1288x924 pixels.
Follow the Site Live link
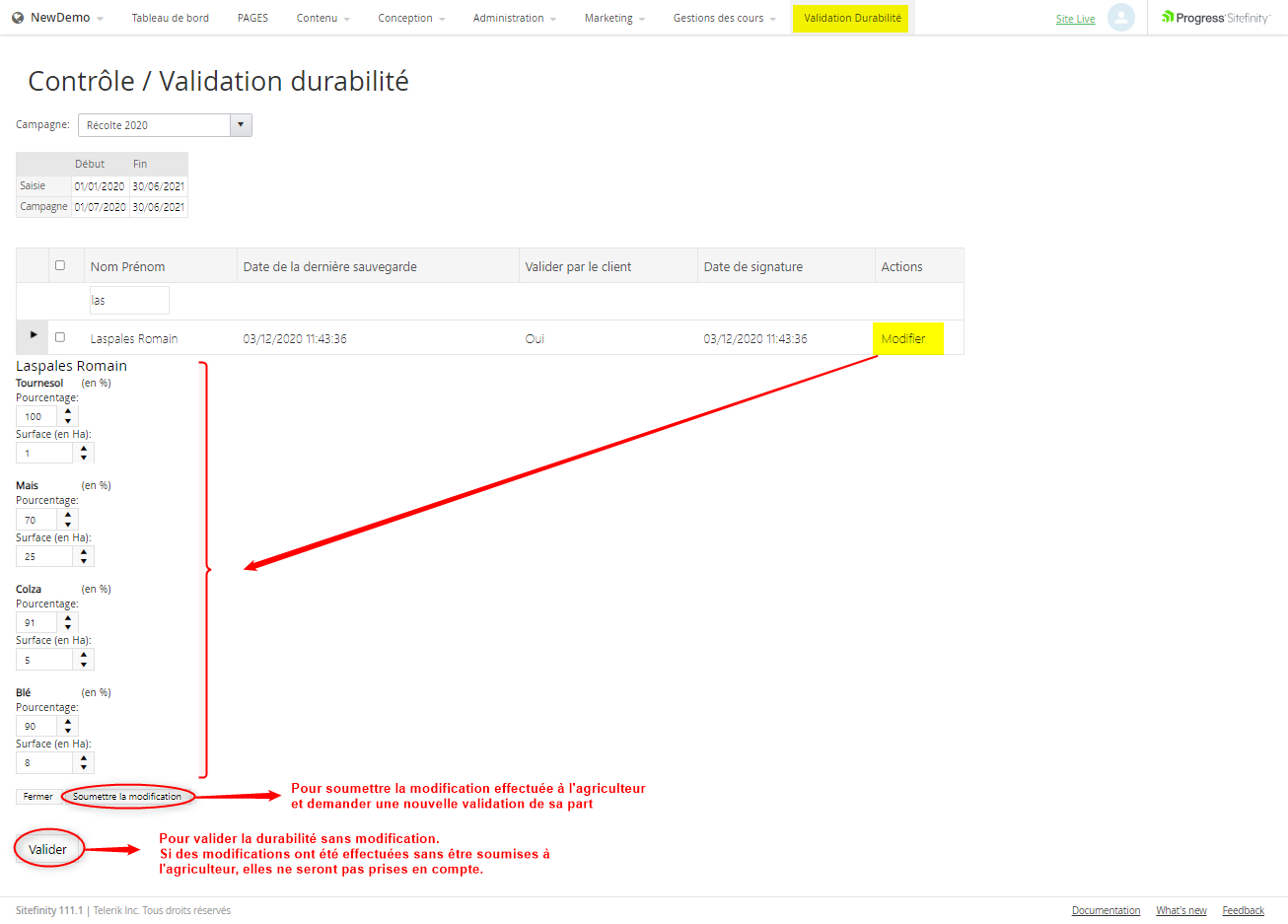(1075, 19)
